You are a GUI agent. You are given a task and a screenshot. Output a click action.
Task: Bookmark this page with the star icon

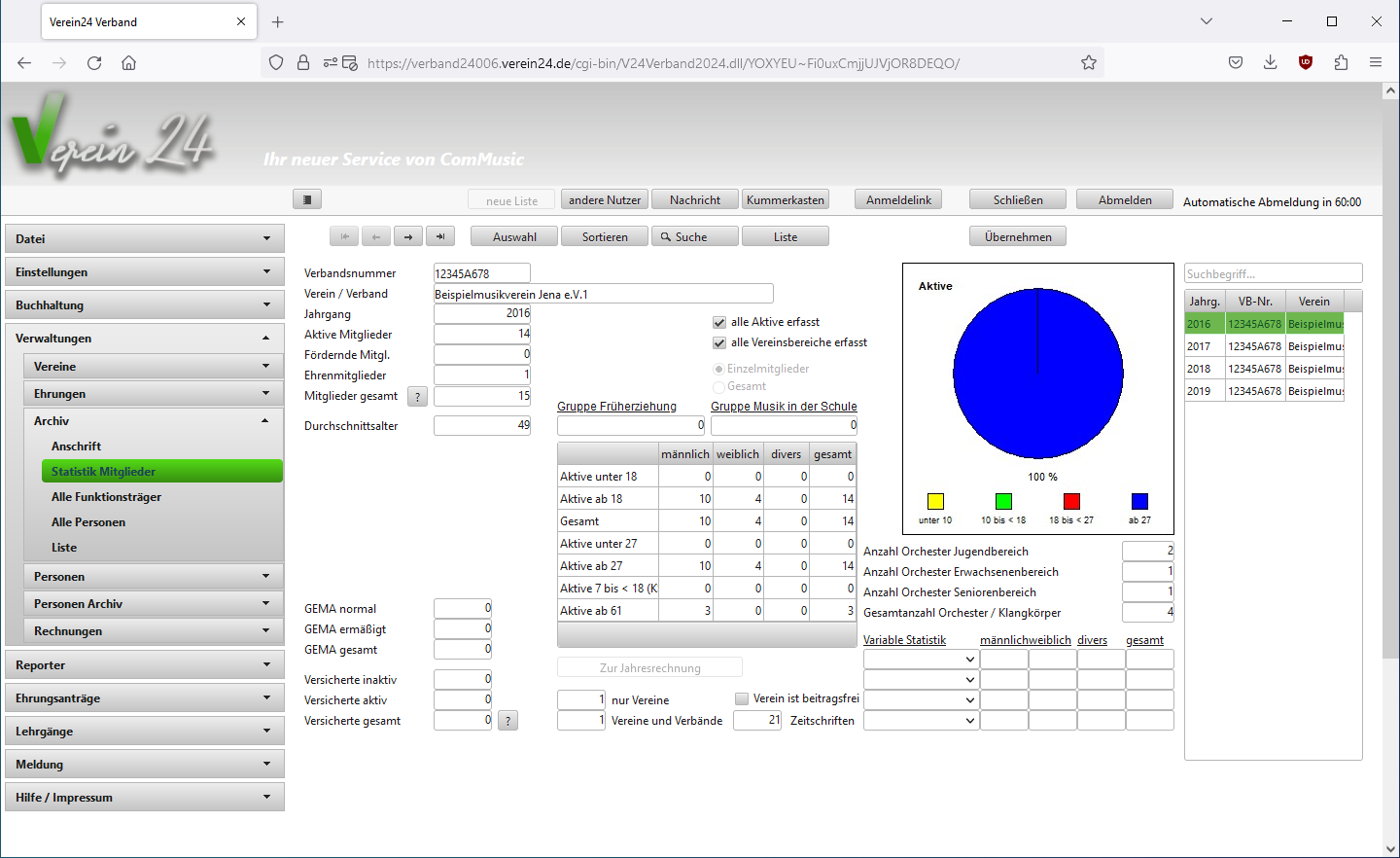coord(1089,63)
